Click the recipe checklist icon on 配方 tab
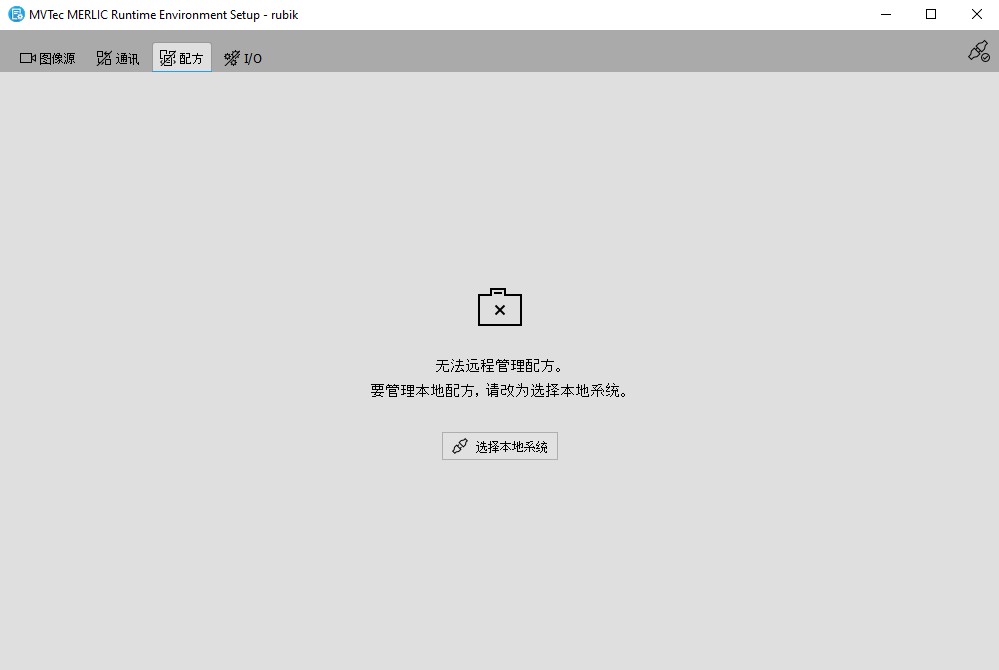Screen dimensions: 999x670 tap(167, 58)
